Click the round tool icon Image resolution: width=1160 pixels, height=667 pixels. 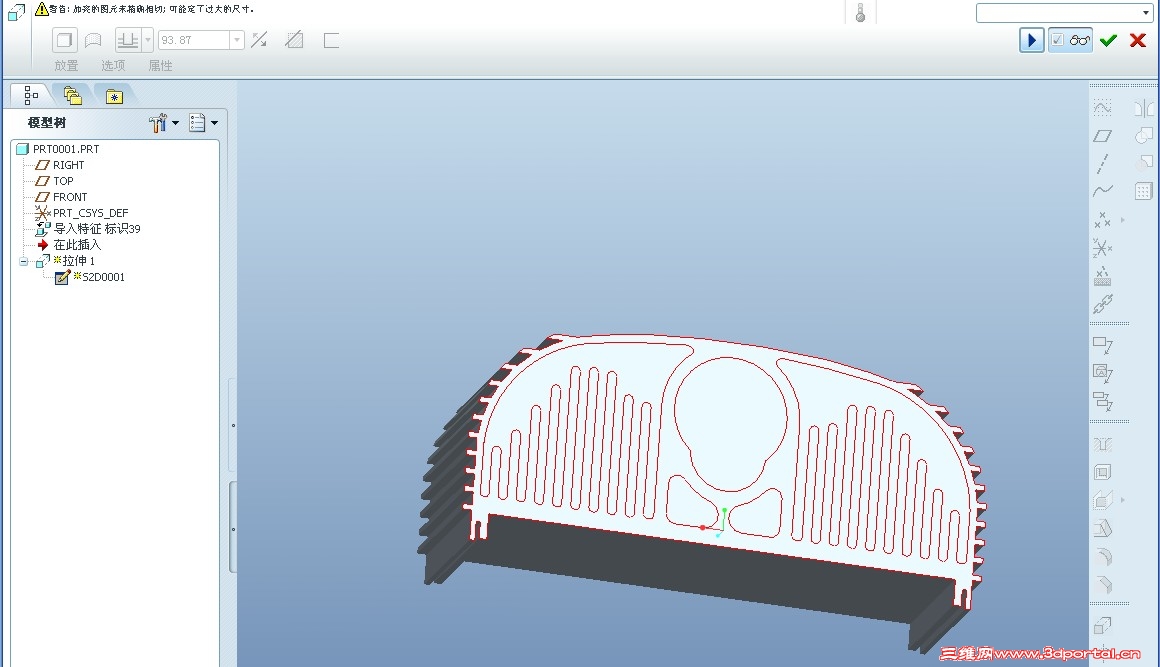tap(1102, 556)
